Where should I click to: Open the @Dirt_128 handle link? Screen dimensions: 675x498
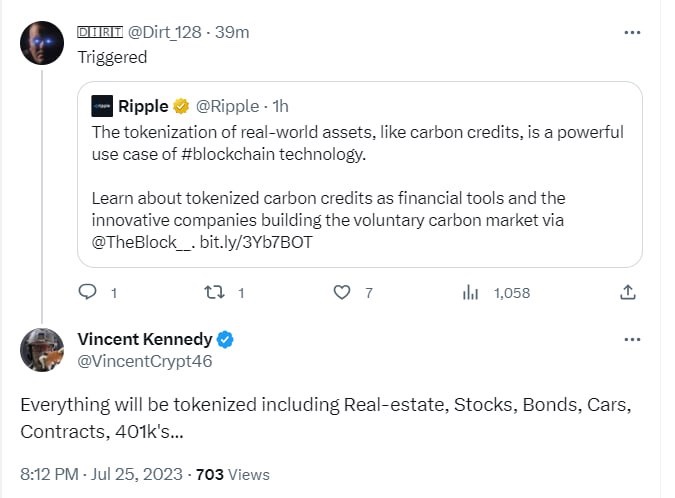pos(164,32)
